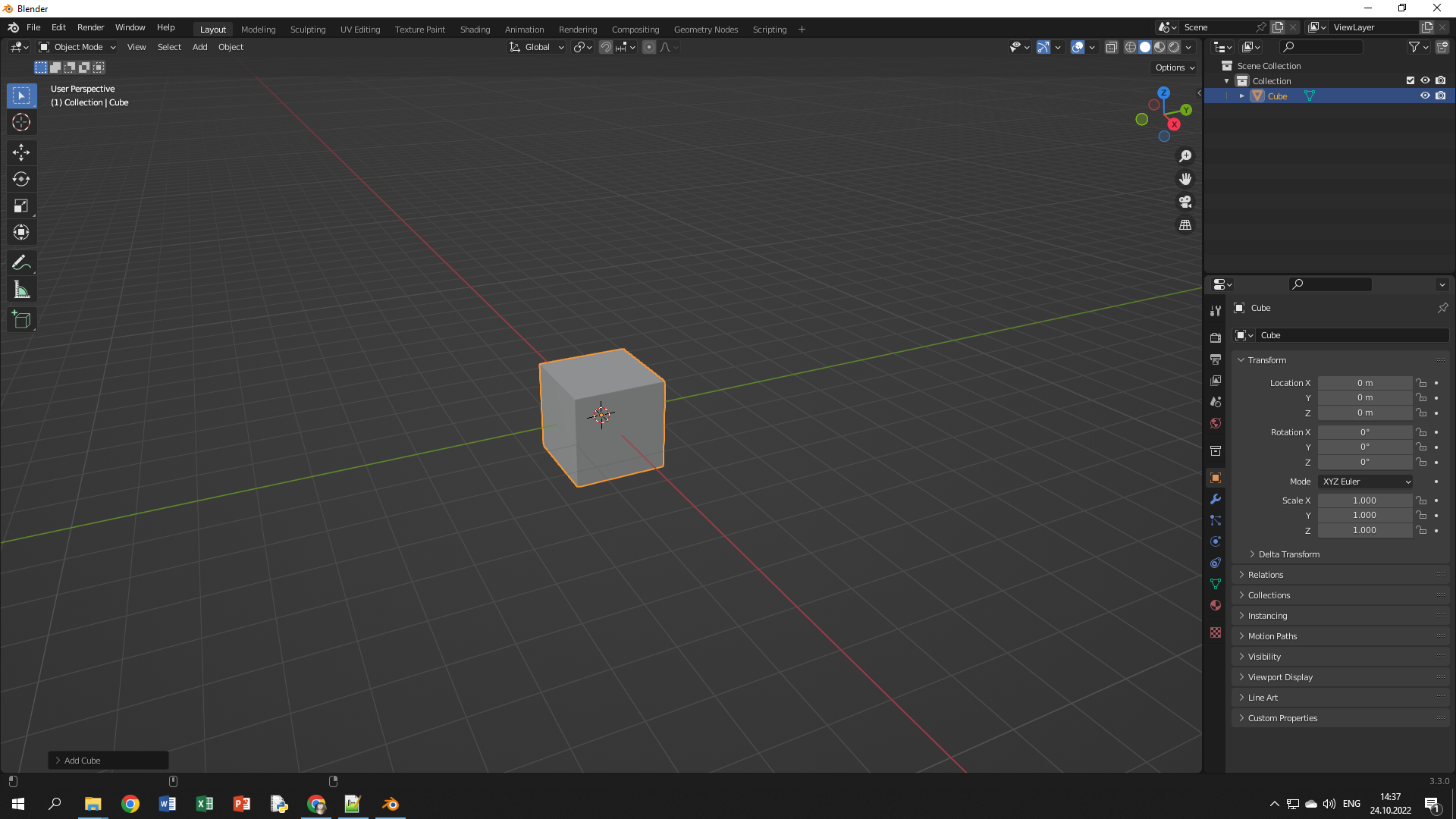
Task: Activate the Move tool
Action: [21, 152]
